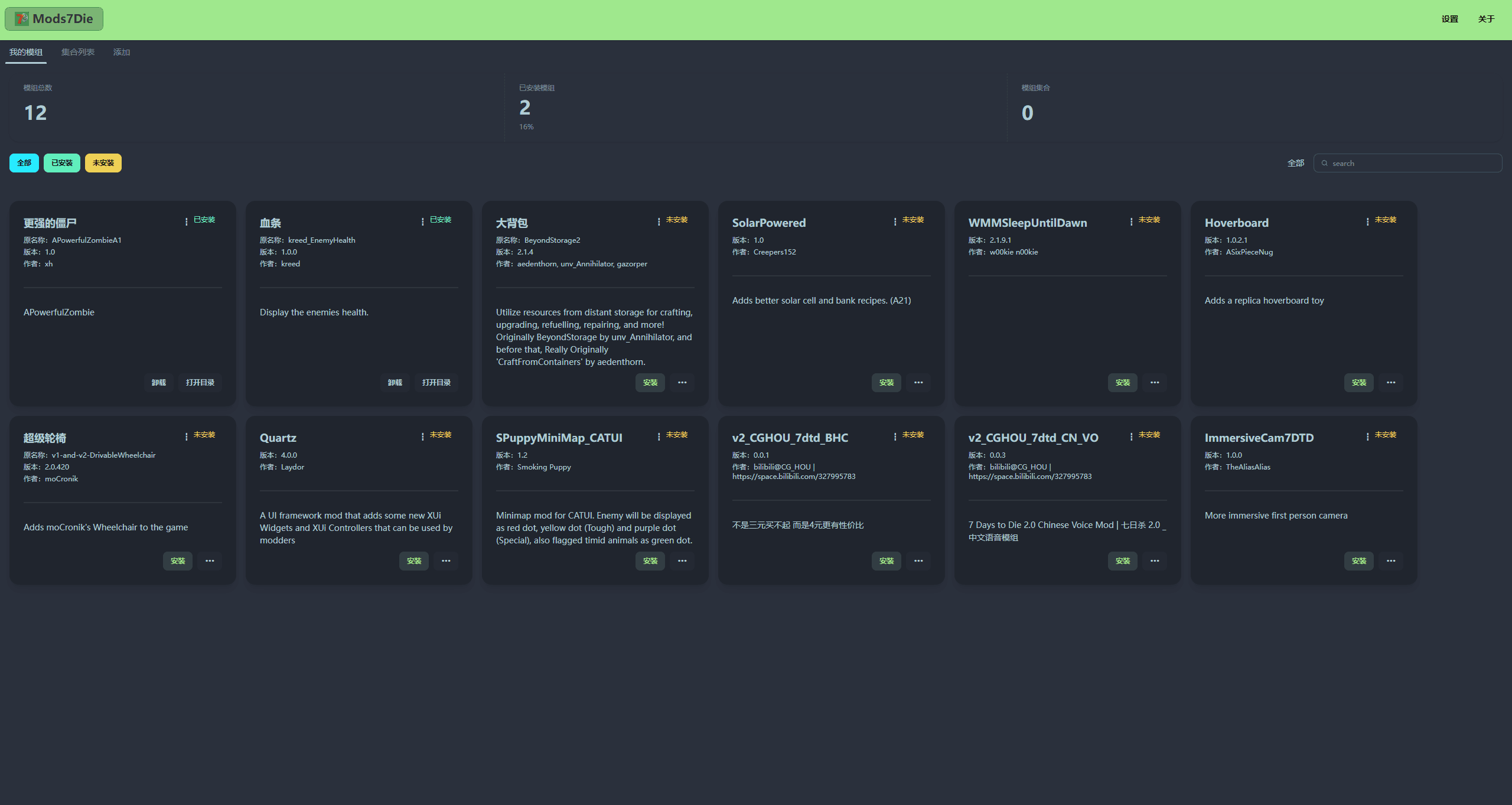Viewport: 1512px width, 805px height.
Task: Filter mods by 未安装 yellow tag
Action: (103, 163)
